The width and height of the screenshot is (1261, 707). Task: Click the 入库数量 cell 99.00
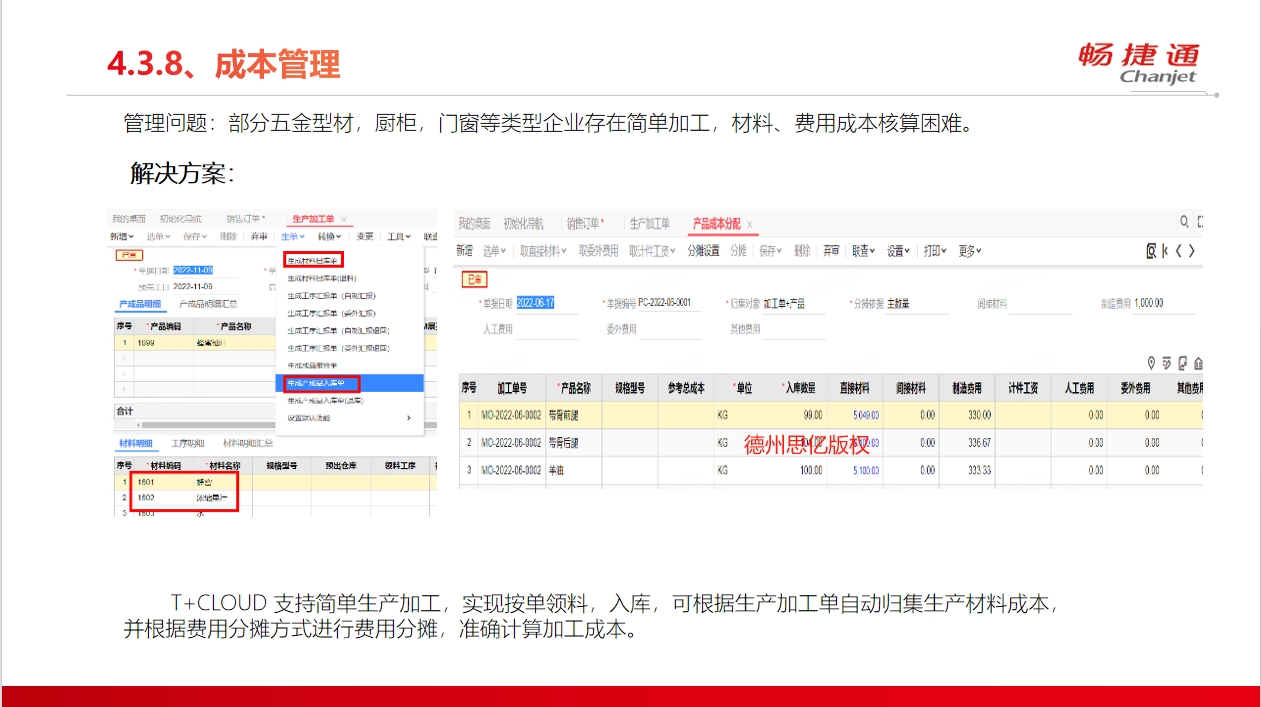(x=798, y=415)
